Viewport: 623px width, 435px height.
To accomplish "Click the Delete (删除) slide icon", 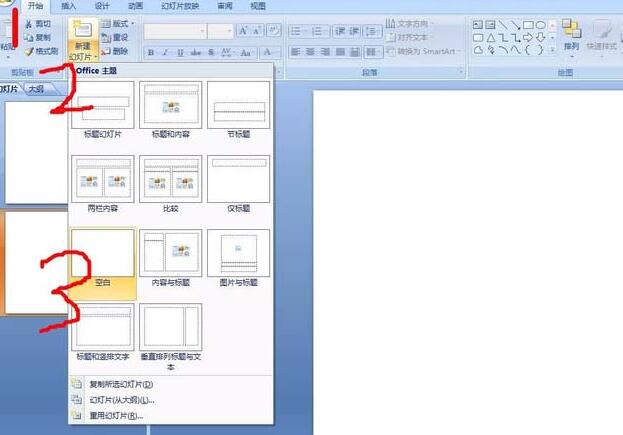I will [x=106, y=51].
